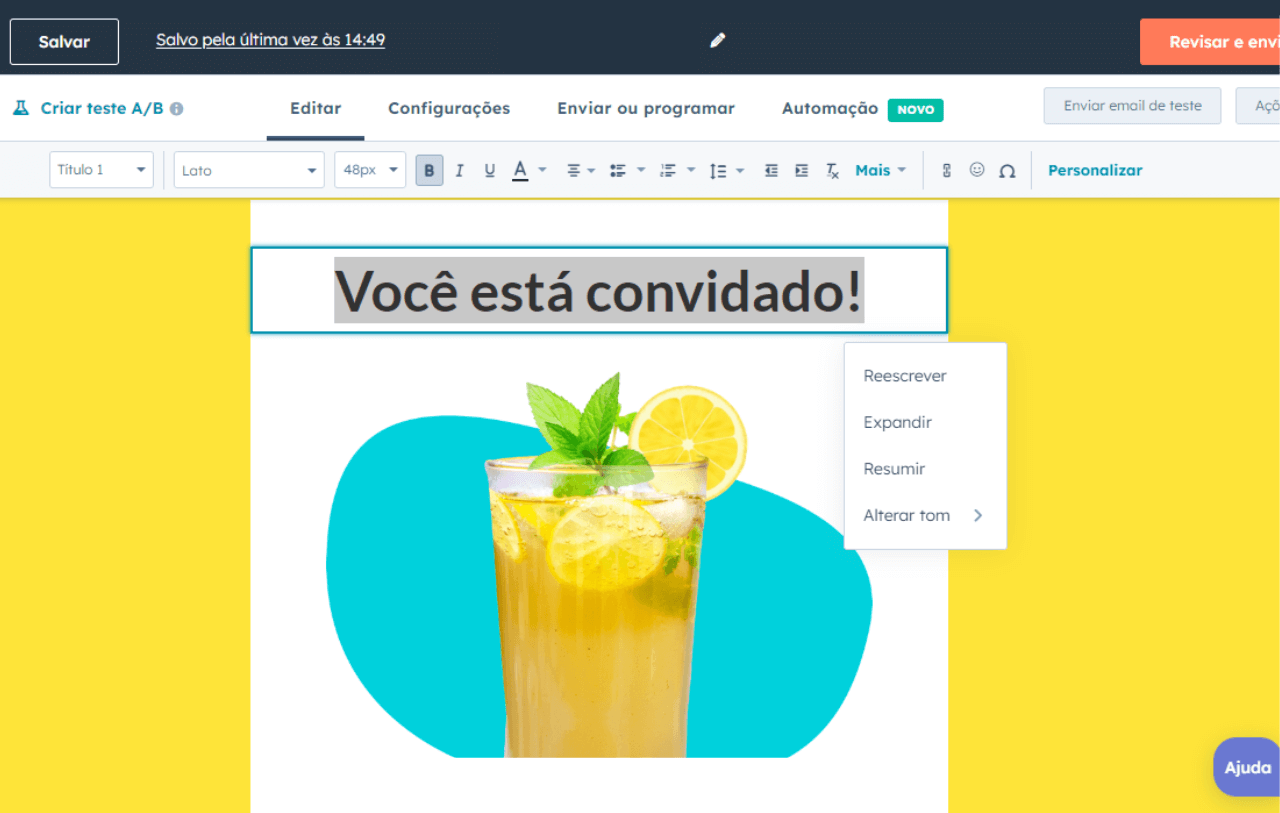Open the emoji picker icon
Screen dimensions: 1280x813
coord(977,170)
